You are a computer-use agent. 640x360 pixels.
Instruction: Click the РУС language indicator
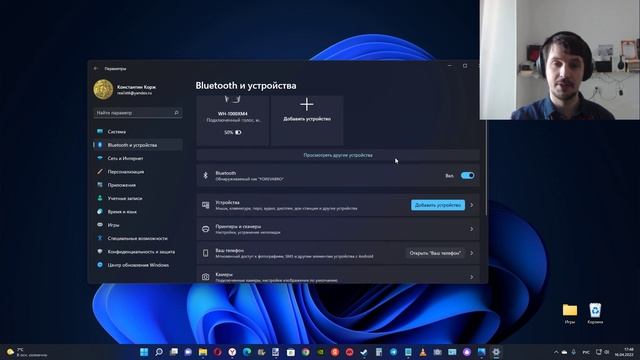pyautogui.click(x=586, y=352)
